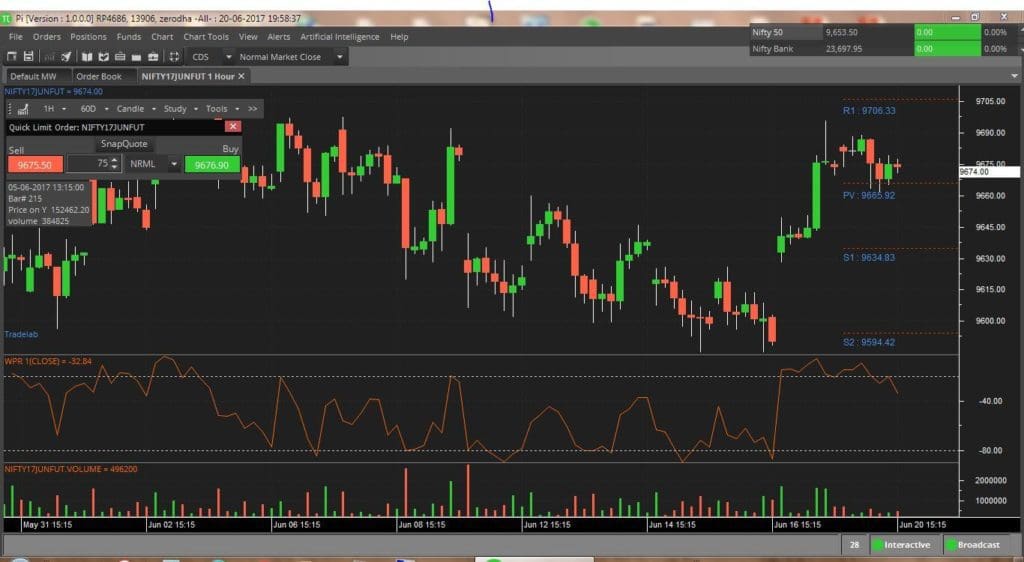Open the Normal Market Close dropdown
Viewport: 1024px width, 562px height.
[341, 57]
